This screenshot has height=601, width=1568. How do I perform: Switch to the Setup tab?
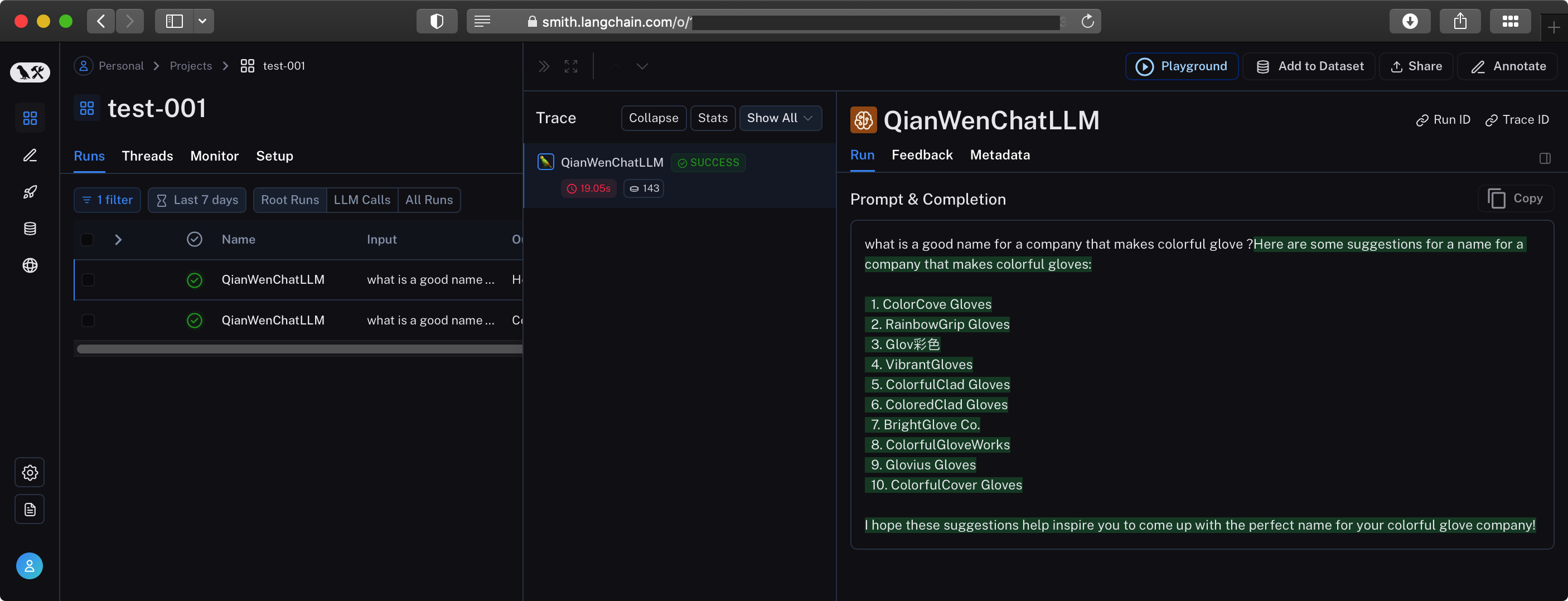(x=274, y=156)
